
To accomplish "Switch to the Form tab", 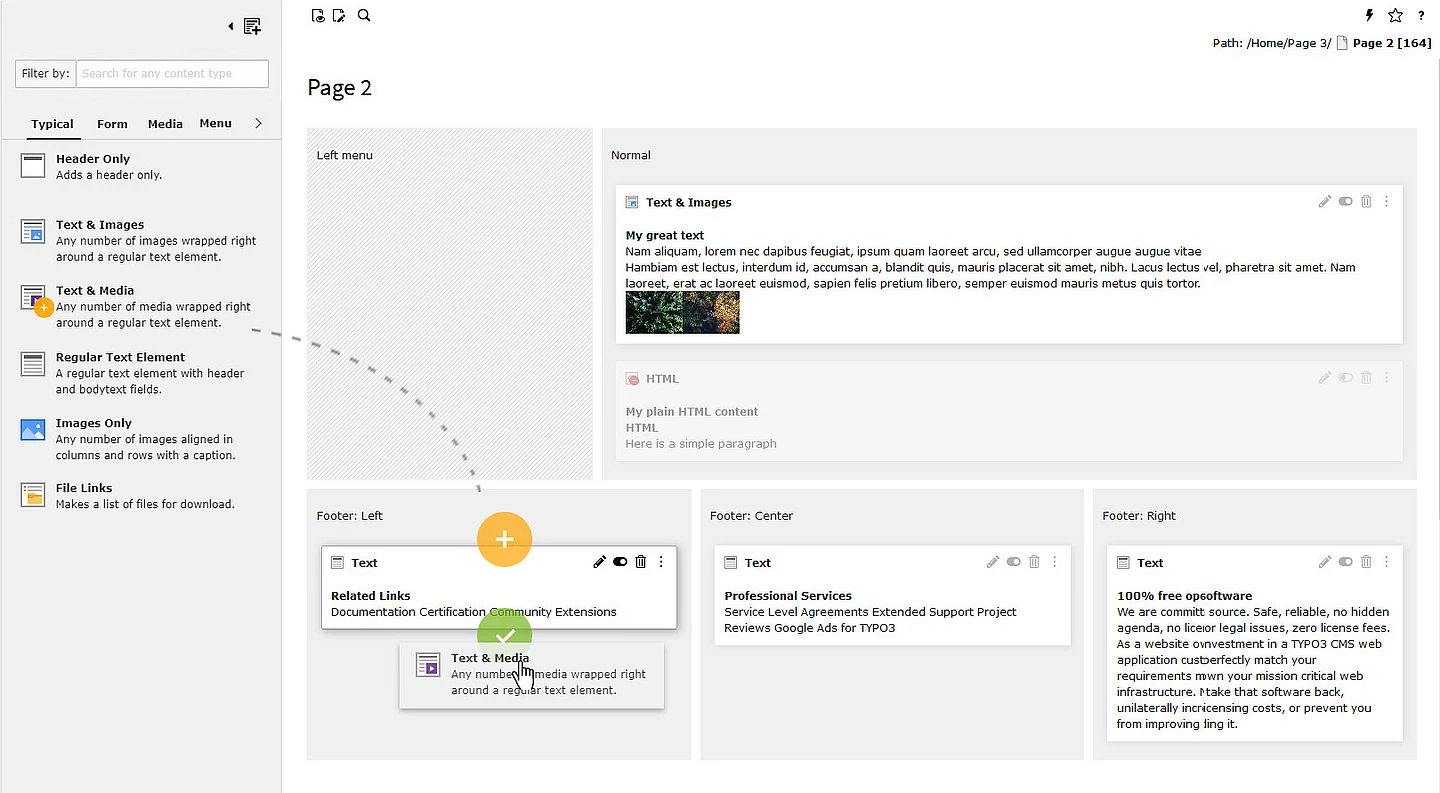I will (x=112, y=124).
